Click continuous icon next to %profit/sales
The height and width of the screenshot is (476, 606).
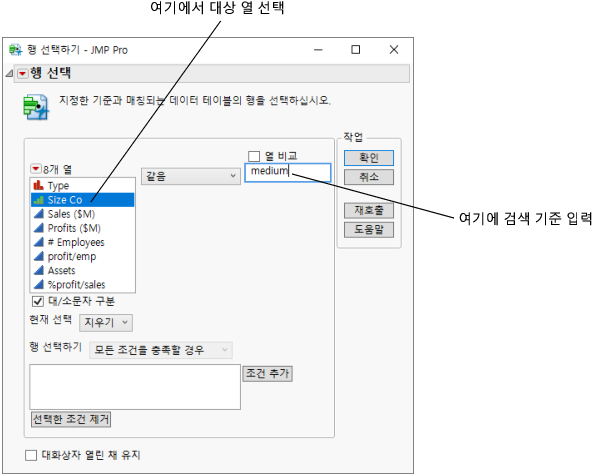pos(38,284)
